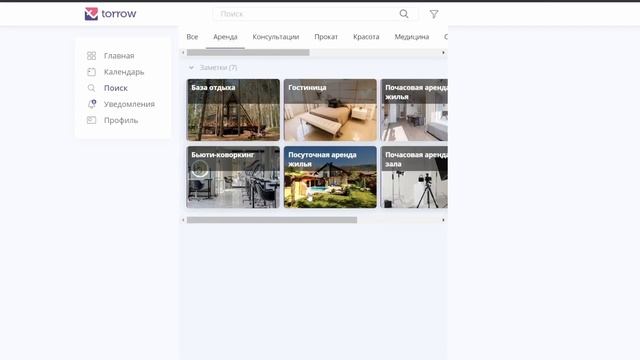This screenshot has height=360, width=640.
Task: Go to Главная in sidebar
Action: click(119, 56)
